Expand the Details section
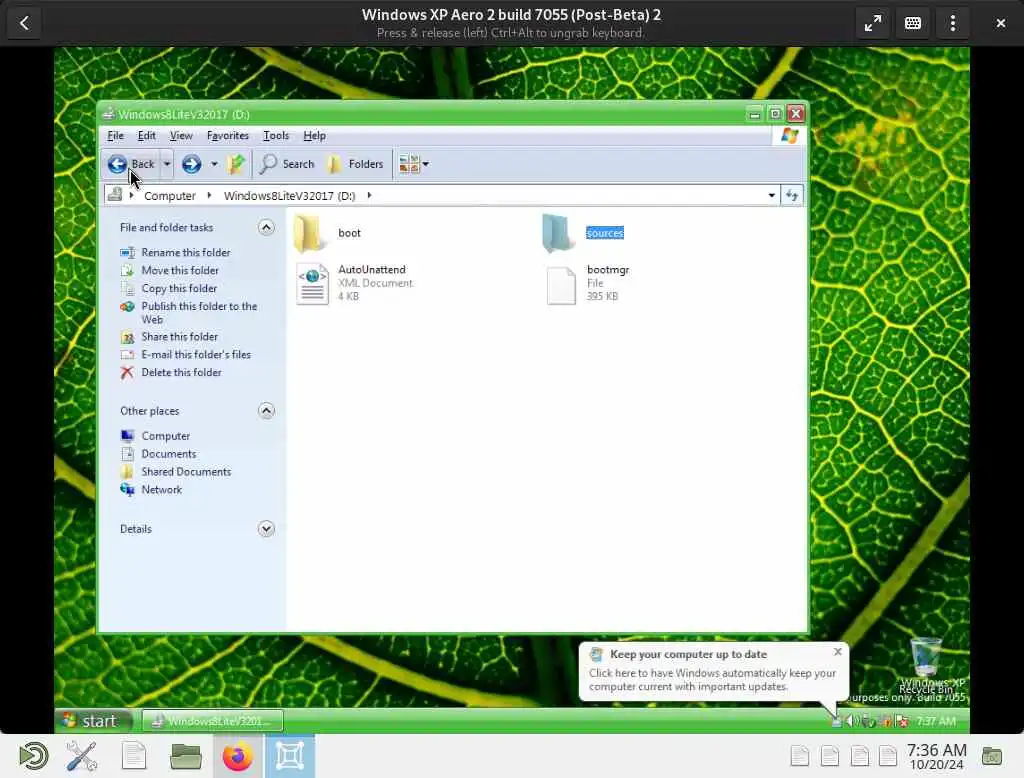The width and height of the screenshot is (1024, 778). (x=266, y=529)
